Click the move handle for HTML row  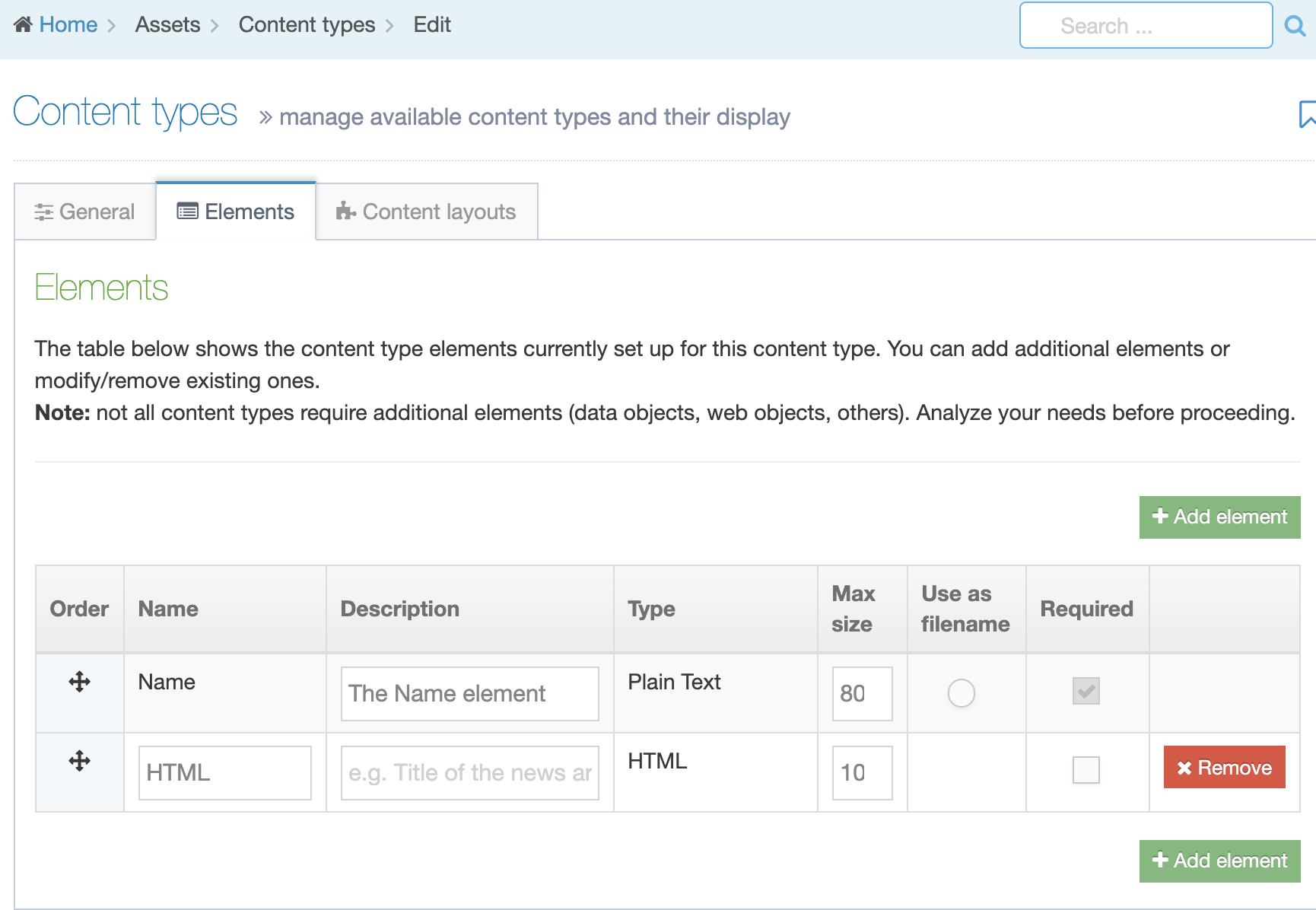(79, 761)
